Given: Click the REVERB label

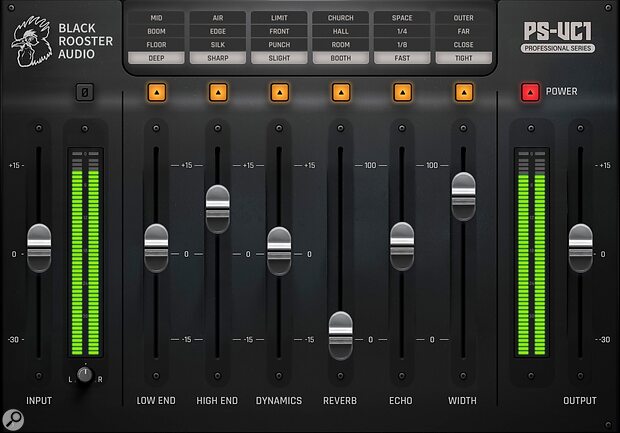Looking at the screenshot, I should coord(340,401).
